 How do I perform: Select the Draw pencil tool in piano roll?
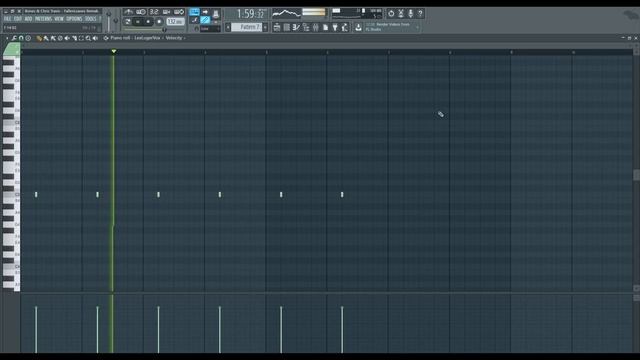pos(39,38)
